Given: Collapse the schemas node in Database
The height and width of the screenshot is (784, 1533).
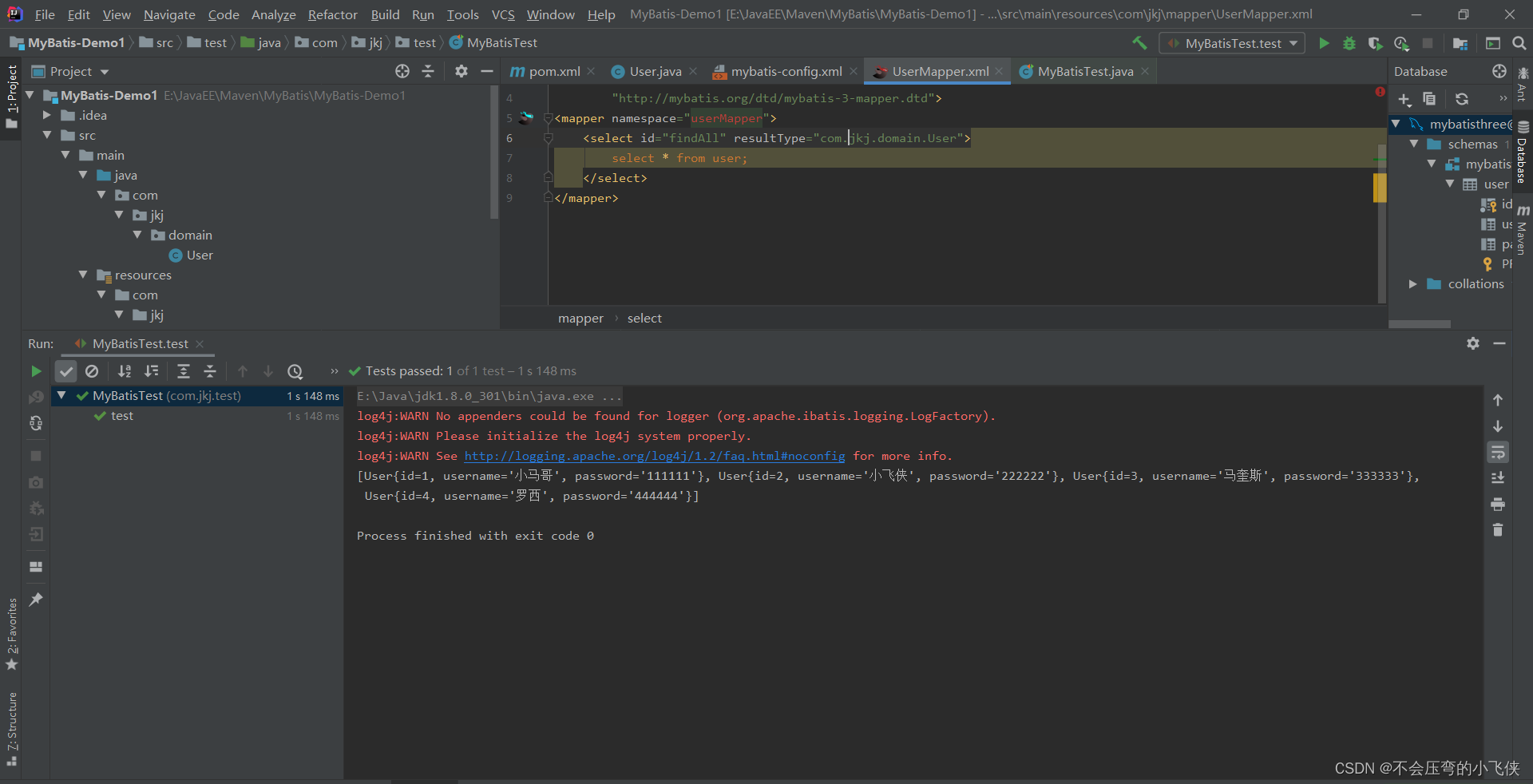Looking at the screenshot, I should 1414,144.
